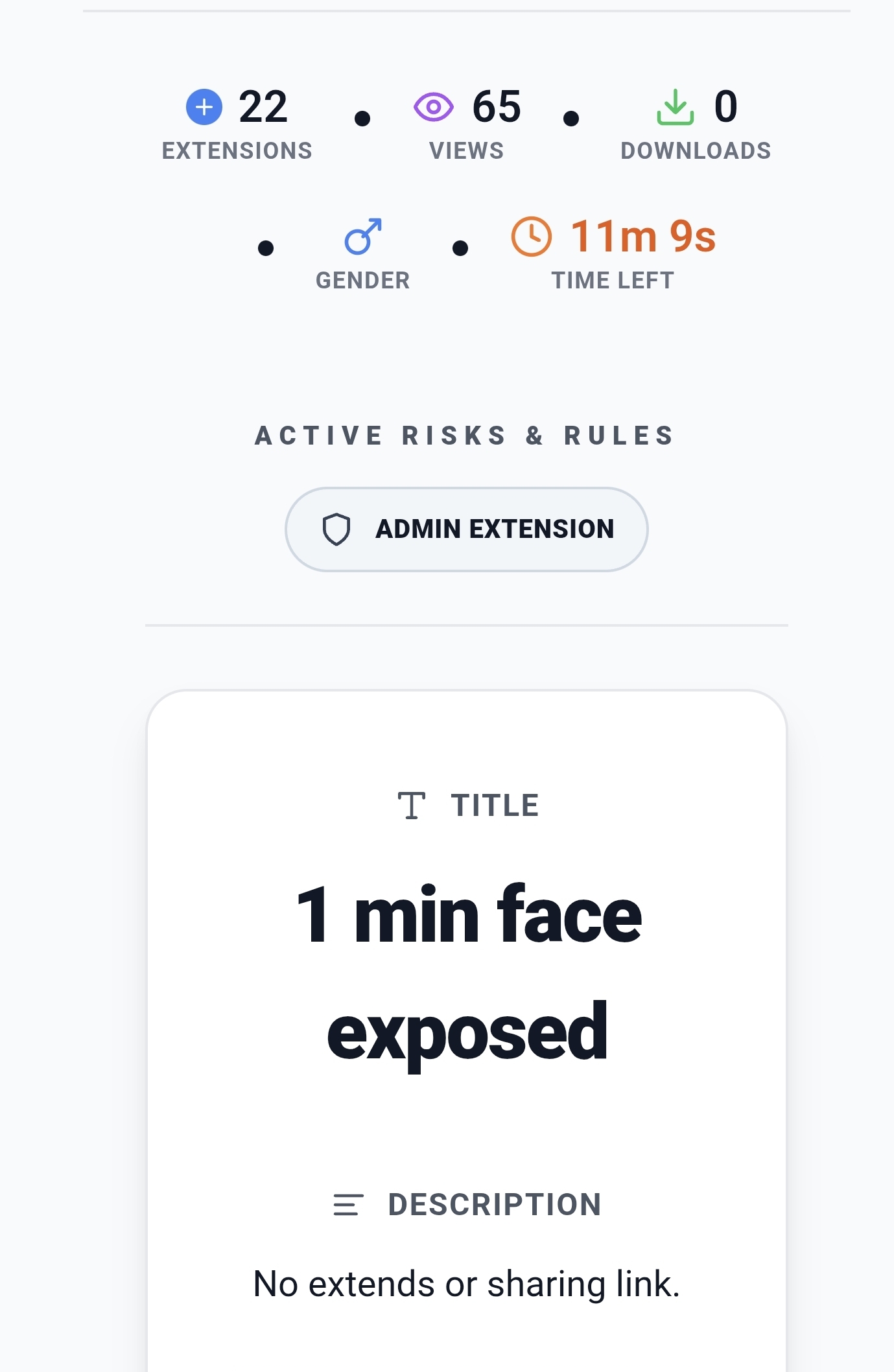The height and width of the screenshot is (1372, 894).
Task: Tap the 0 downloads number
Action: [725, 107]
